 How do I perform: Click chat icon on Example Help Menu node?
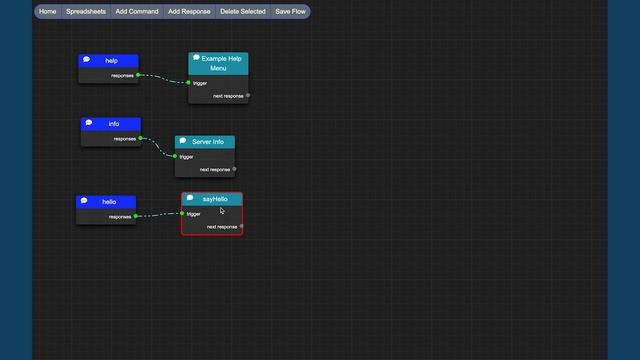click(x=196, y=58)
